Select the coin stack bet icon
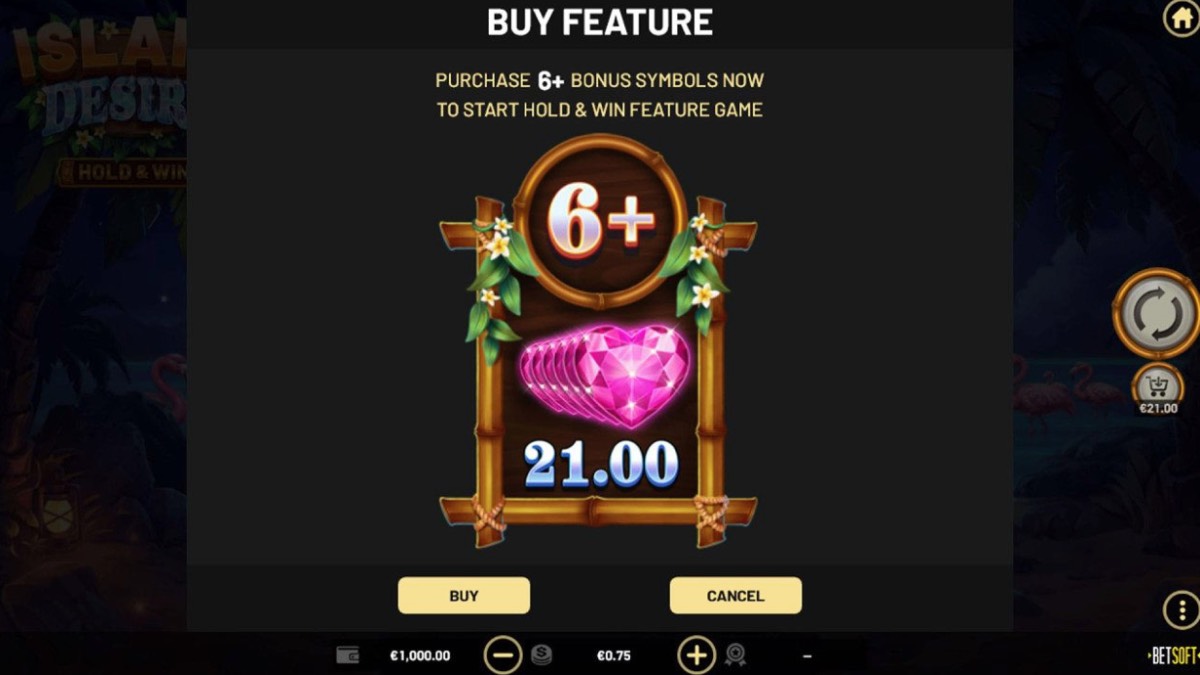Screen dimensions: 1200x675 [x=541, y=656]
